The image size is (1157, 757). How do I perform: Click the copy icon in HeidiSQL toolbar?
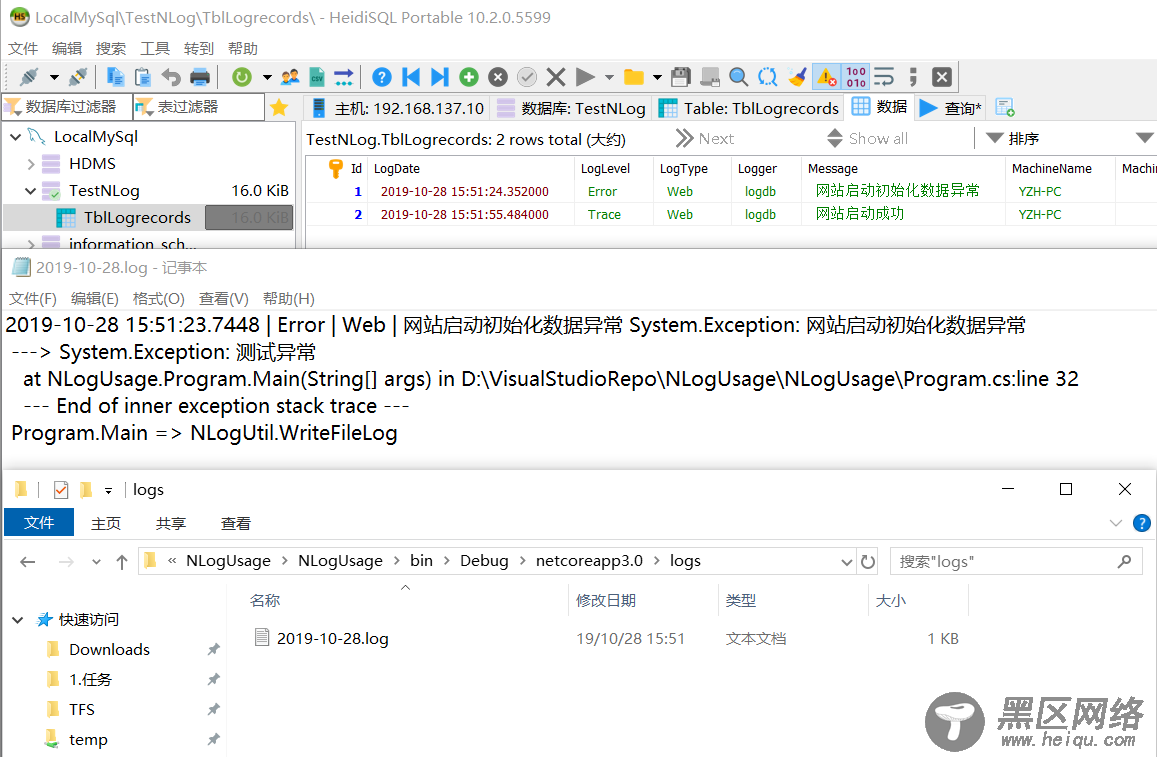tap(115, 77)
